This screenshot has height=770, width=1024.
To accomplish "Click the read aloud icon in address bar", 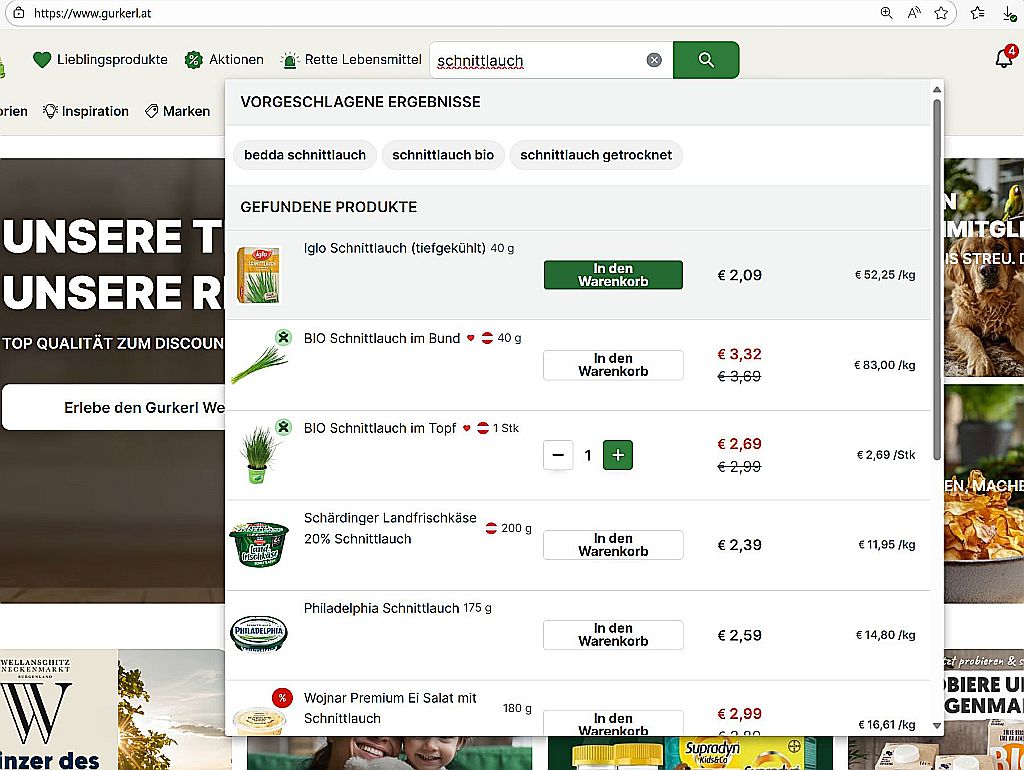I will [914, 13].
